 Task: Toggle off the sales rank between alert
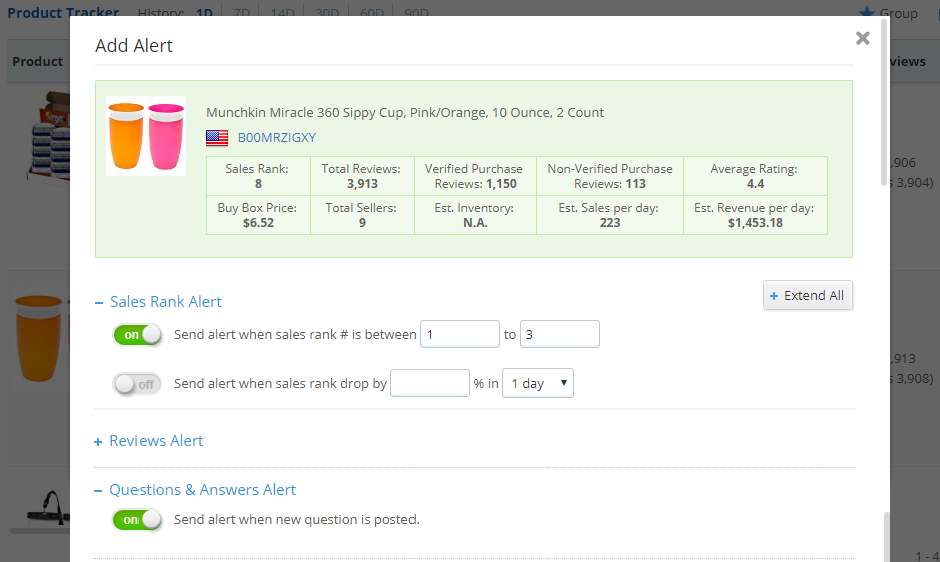click(x=137, y=335)
